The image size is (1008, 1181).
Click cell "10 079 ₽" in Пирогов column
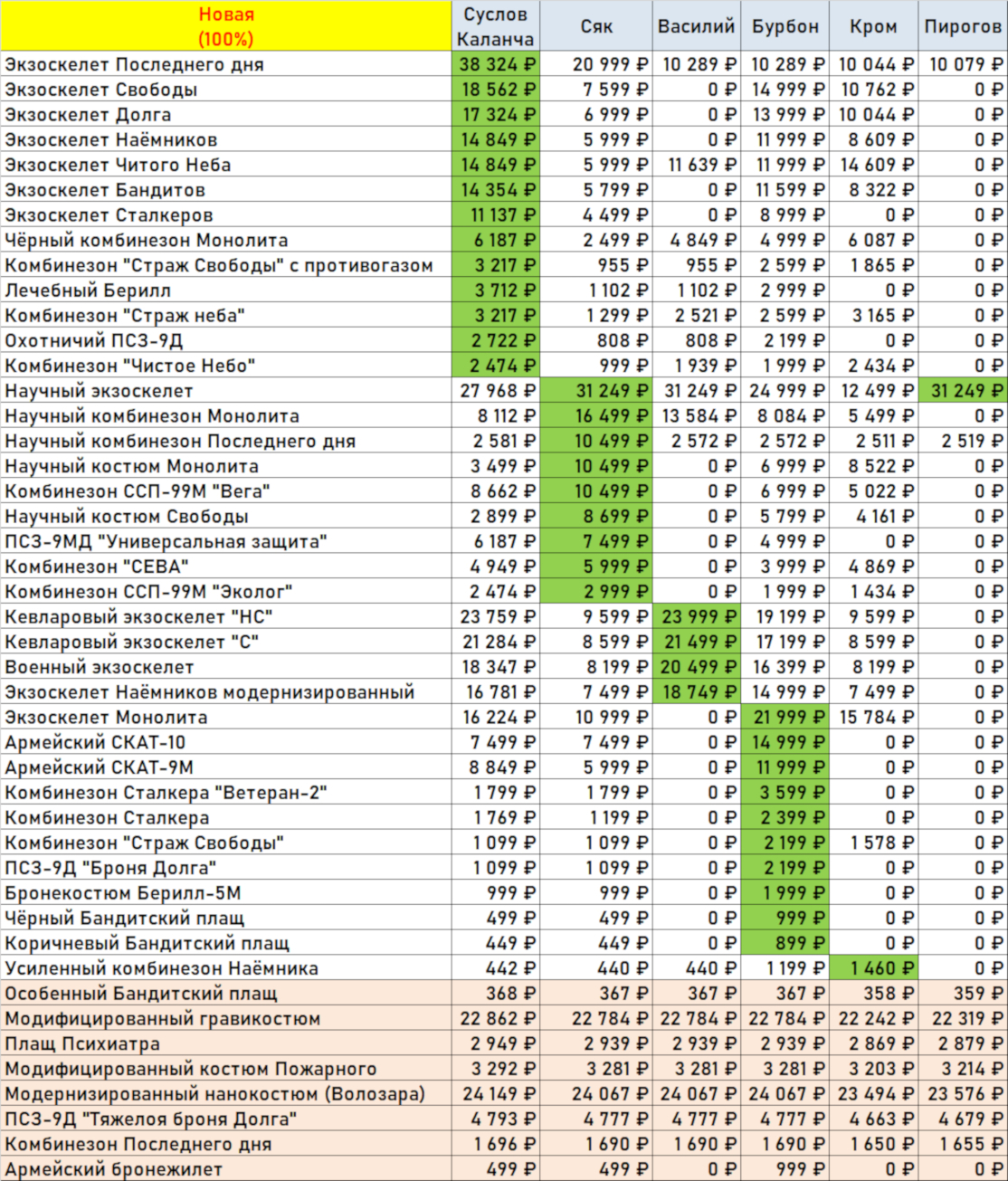(963, 64)
